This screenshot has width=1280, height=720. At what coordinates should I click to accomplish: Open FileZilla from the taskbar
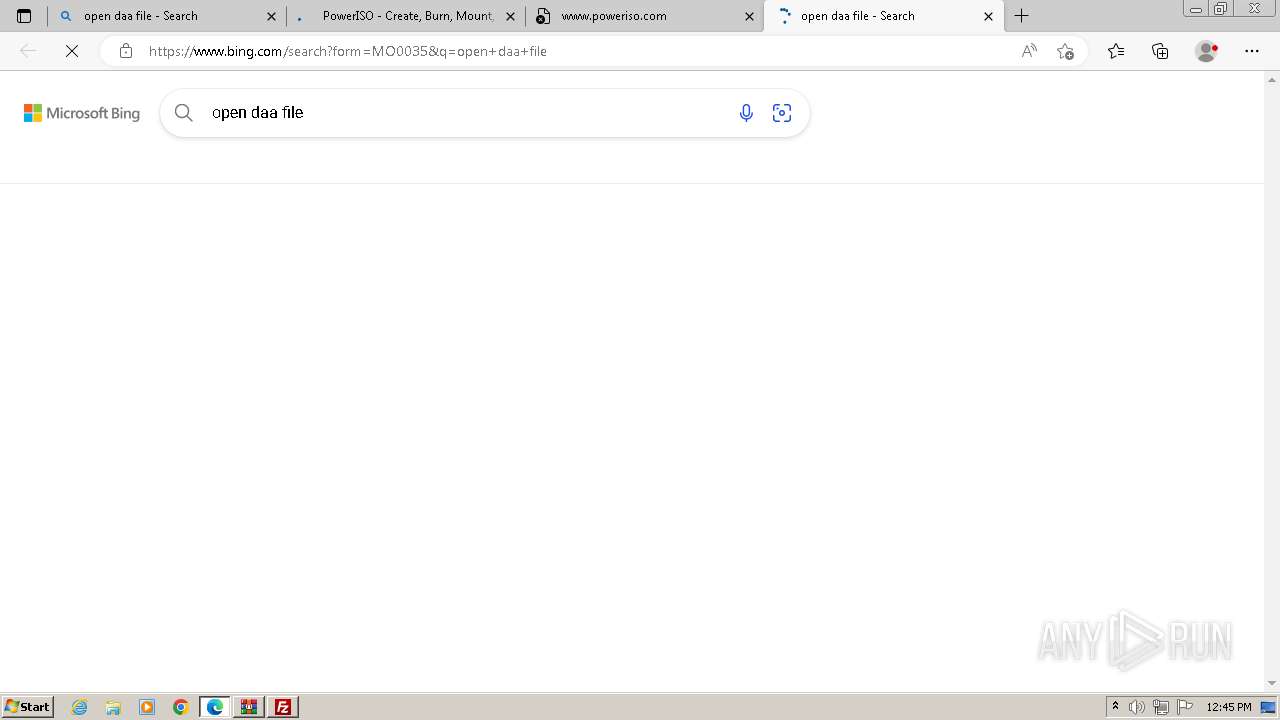(x=283, y=707)
